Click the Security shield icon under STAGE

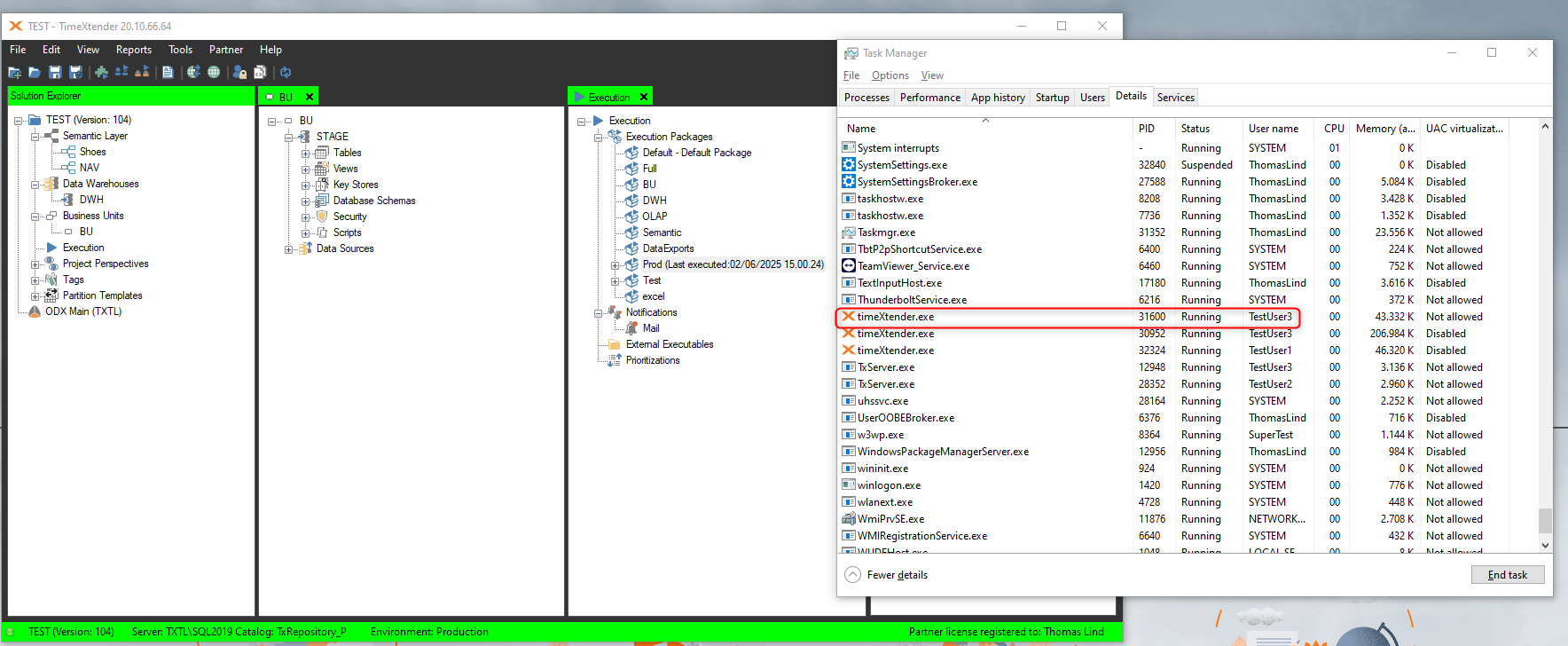(x=323, y=217)
